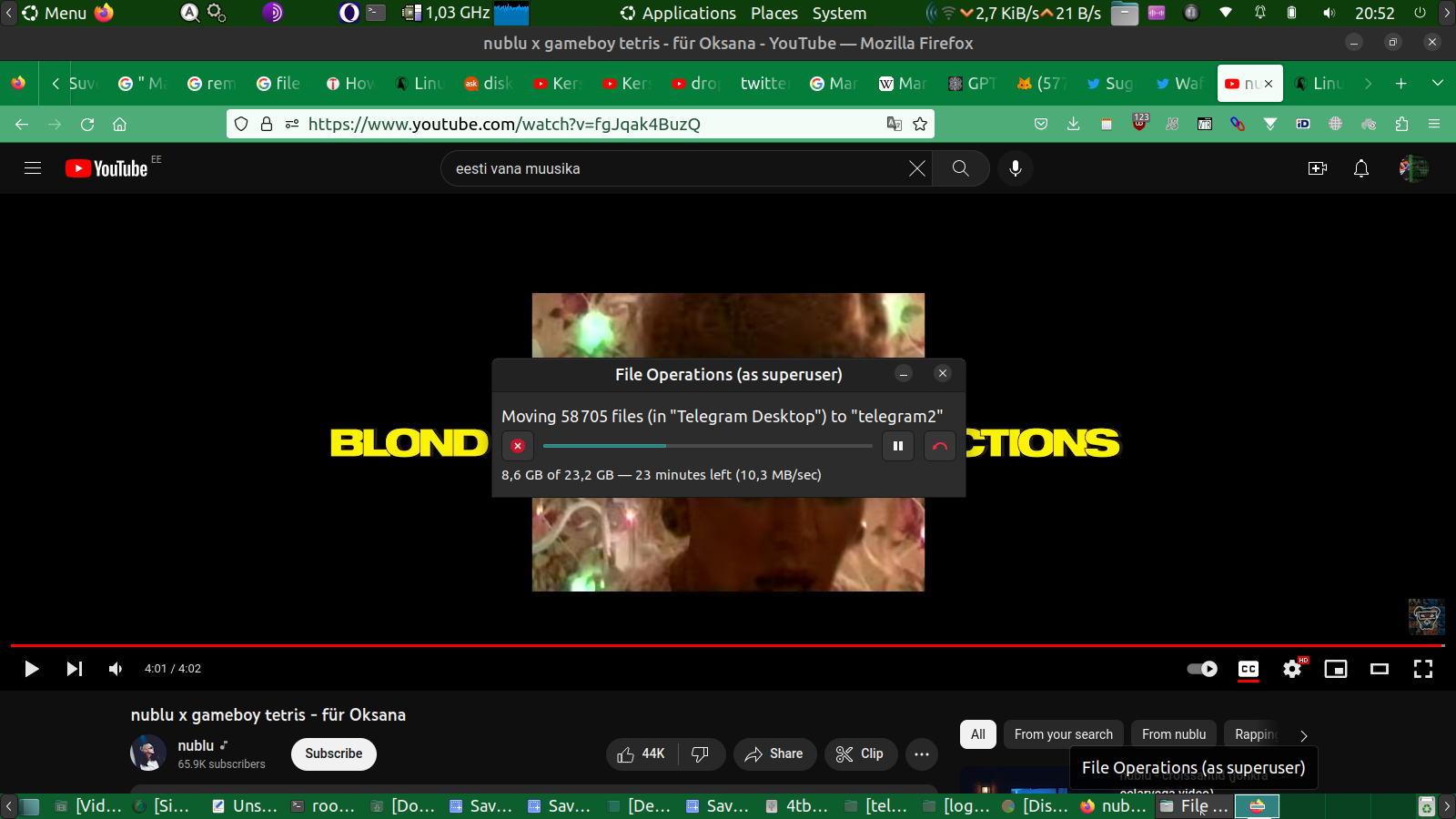Viewport: 1456px width, 819px height.
Task: Select the 'From your search' chip
Action: [x=1064, y=734]
